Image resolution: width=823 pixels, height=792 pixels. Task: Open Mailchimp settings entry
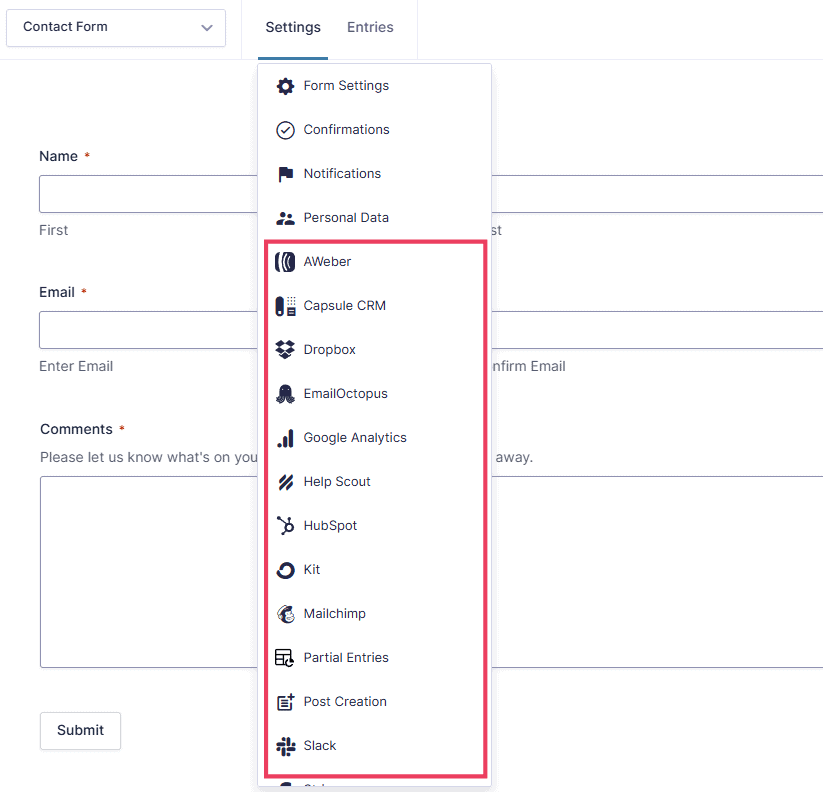[x=375, y=614]
